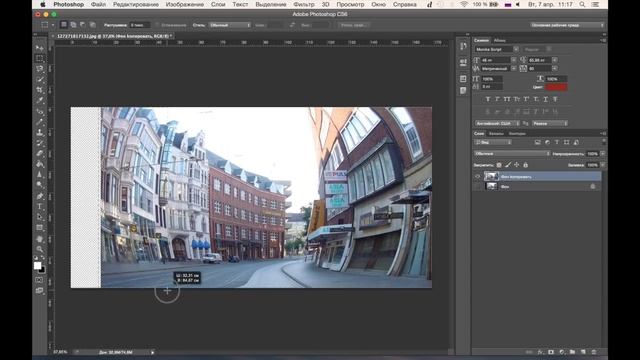Swap foreground and background colors
Viewport: 640px width, 360px height.
(43, 258)
